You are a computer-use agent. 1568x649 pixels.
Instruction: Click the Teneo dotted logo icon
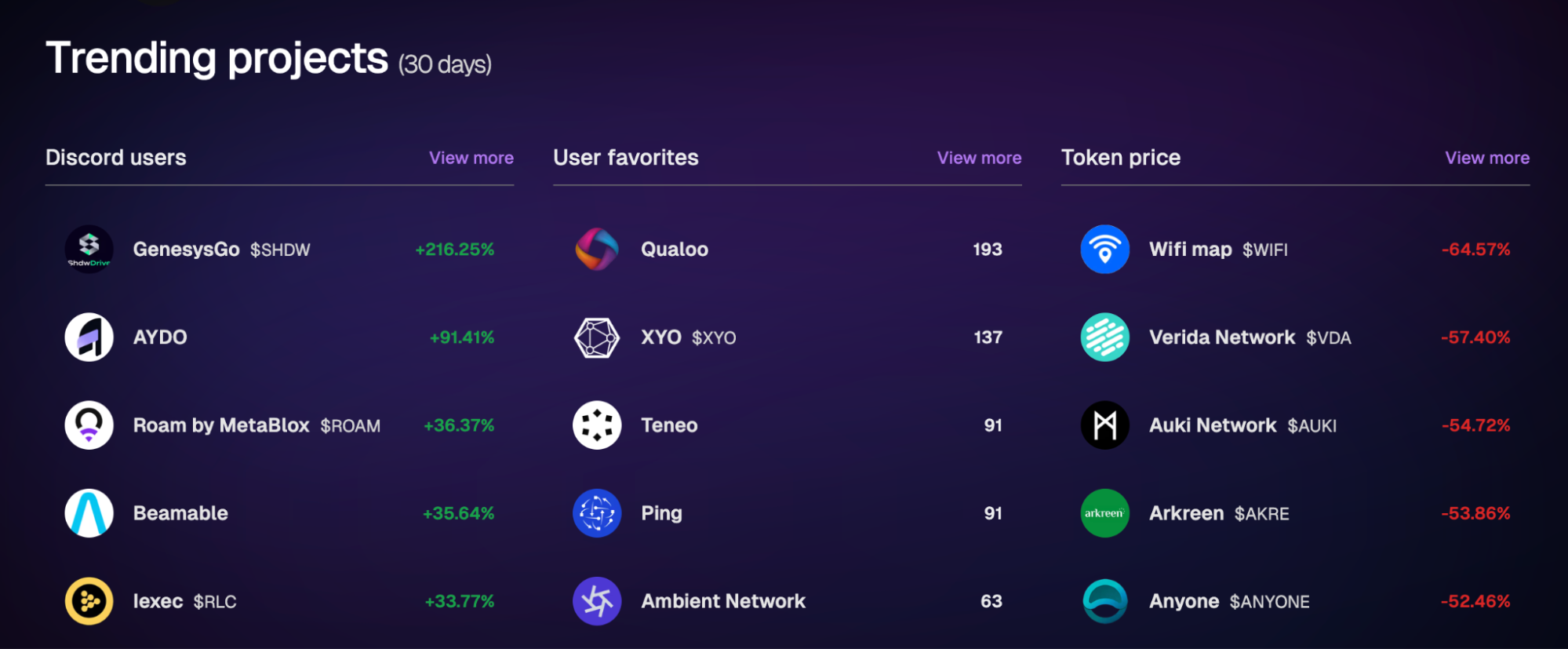[597, 425]
